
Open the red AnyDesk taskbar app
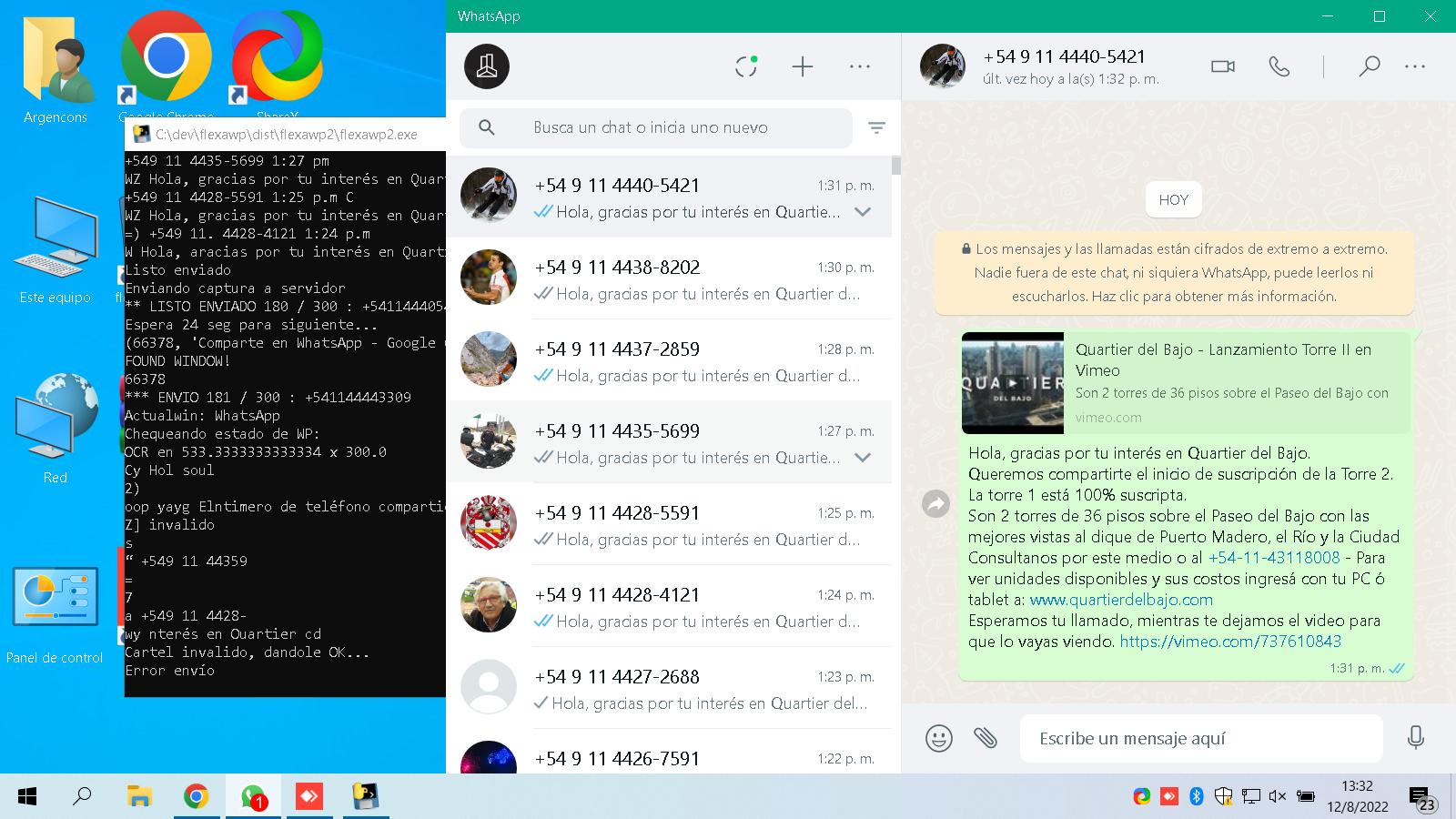[309, 797]
